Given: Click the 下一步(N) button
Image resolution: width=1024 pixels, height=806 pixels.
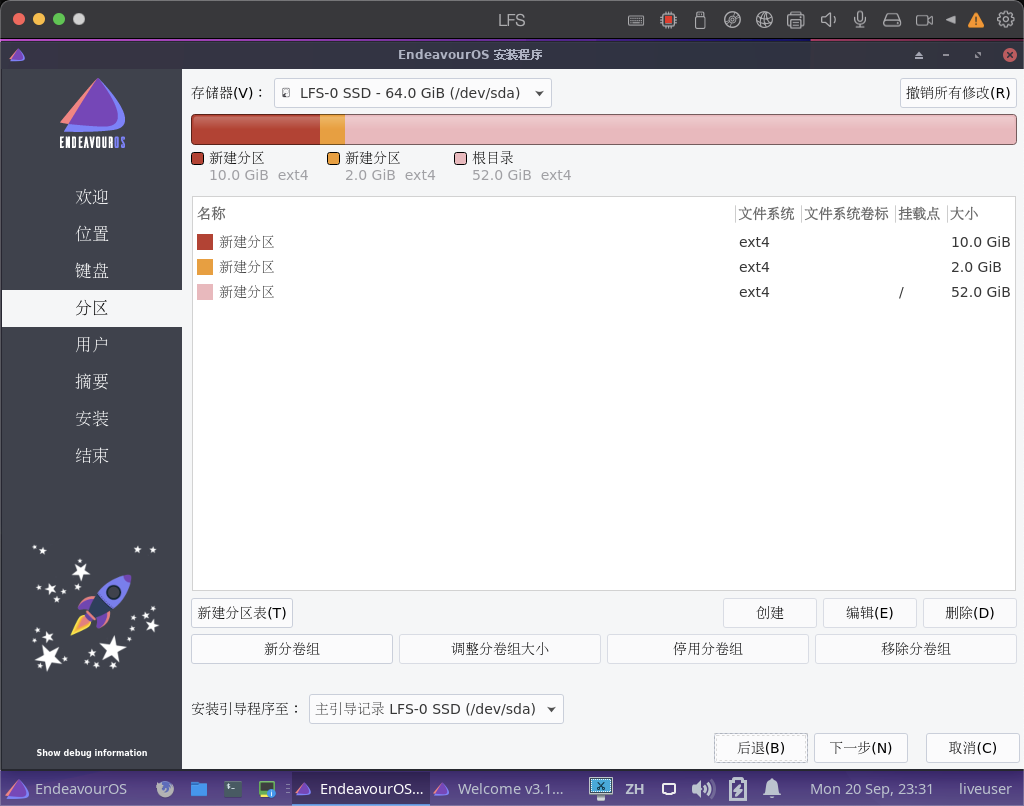Looking at the screenshot, I should coord(861,748).
